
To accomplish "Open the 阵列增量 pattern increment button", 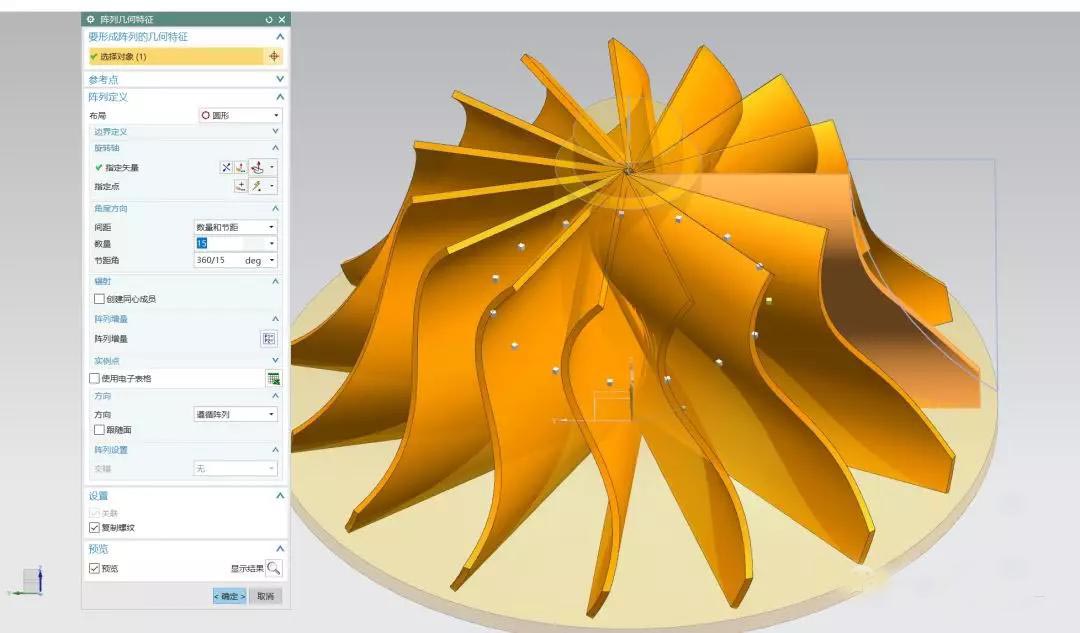I will pos(269,338).
